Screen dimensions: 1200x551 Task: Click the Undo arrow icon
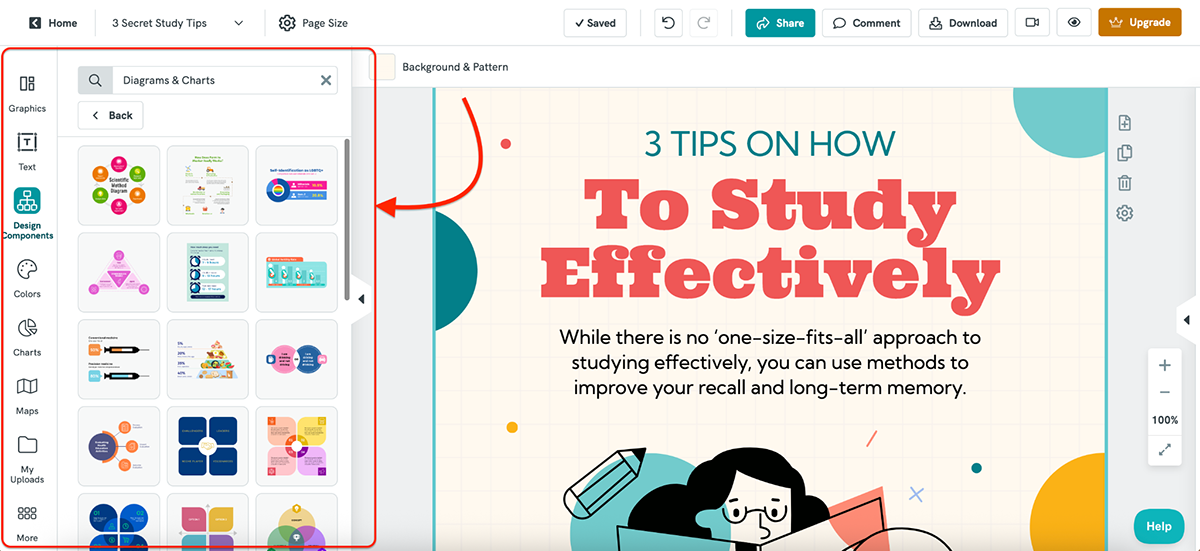coord(669,23)
